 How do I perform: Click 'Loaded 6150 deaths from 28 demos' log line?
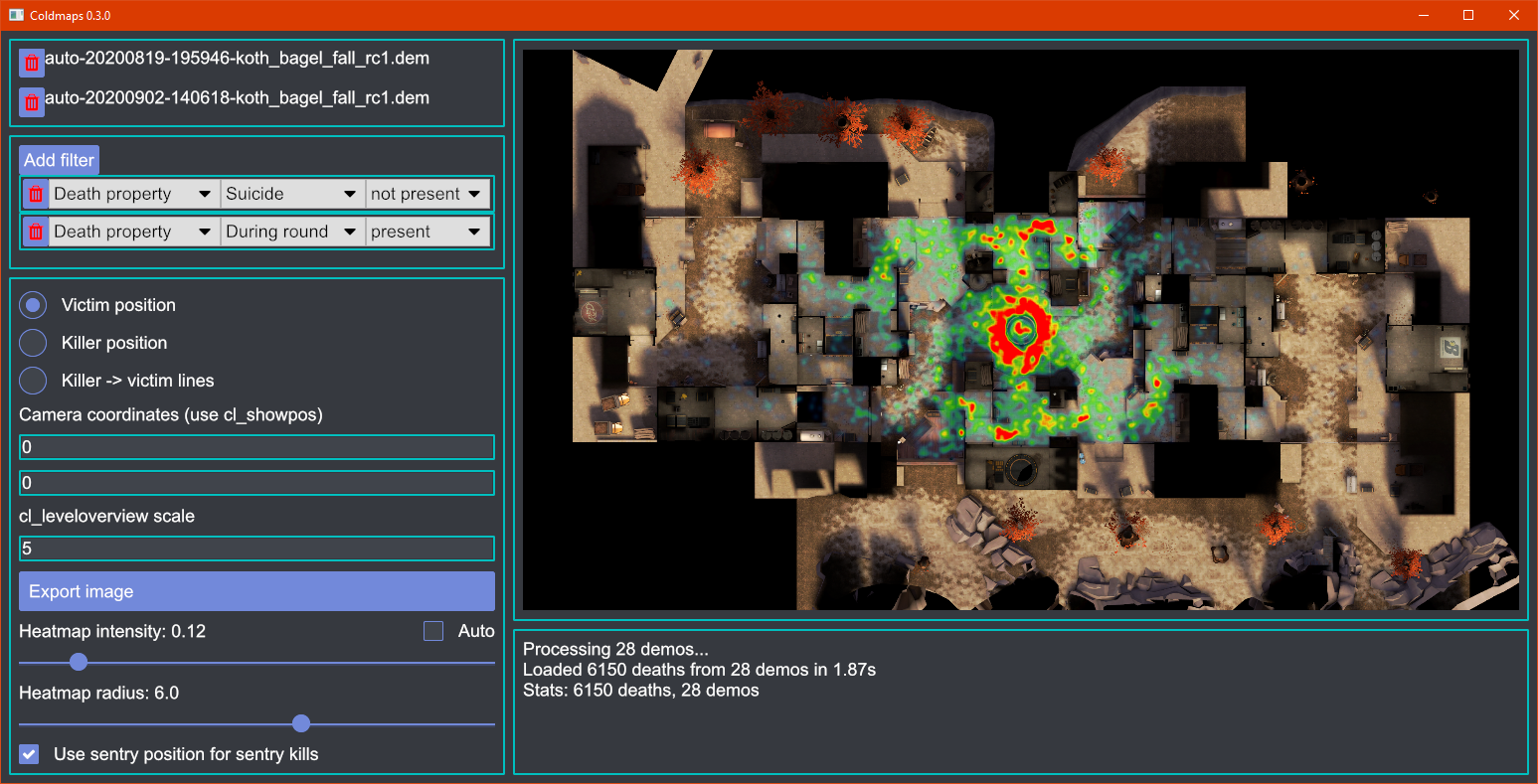click(x=699, y=670)
